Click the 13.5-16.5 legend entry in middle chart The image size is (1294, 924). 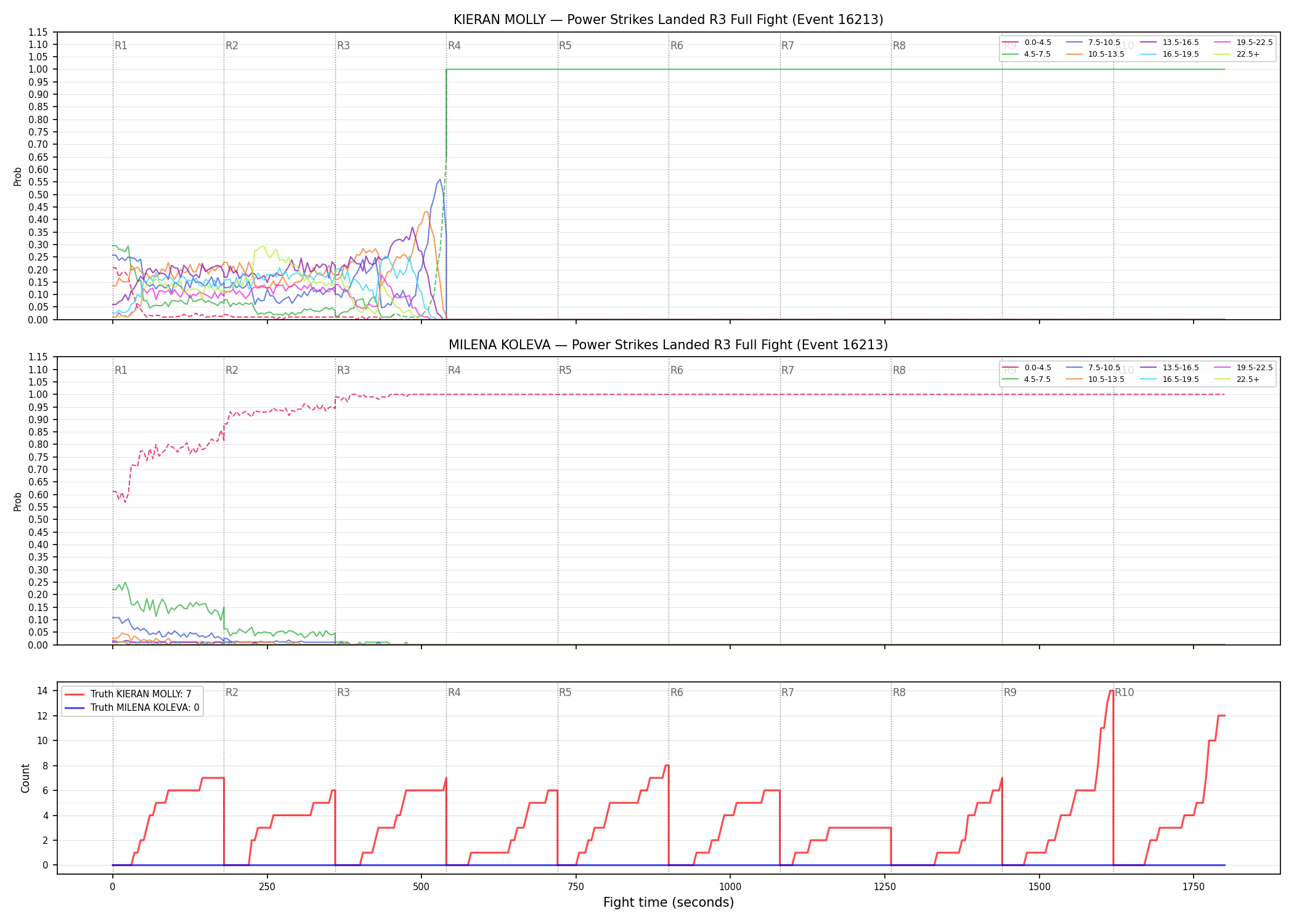coord(1170,368)
